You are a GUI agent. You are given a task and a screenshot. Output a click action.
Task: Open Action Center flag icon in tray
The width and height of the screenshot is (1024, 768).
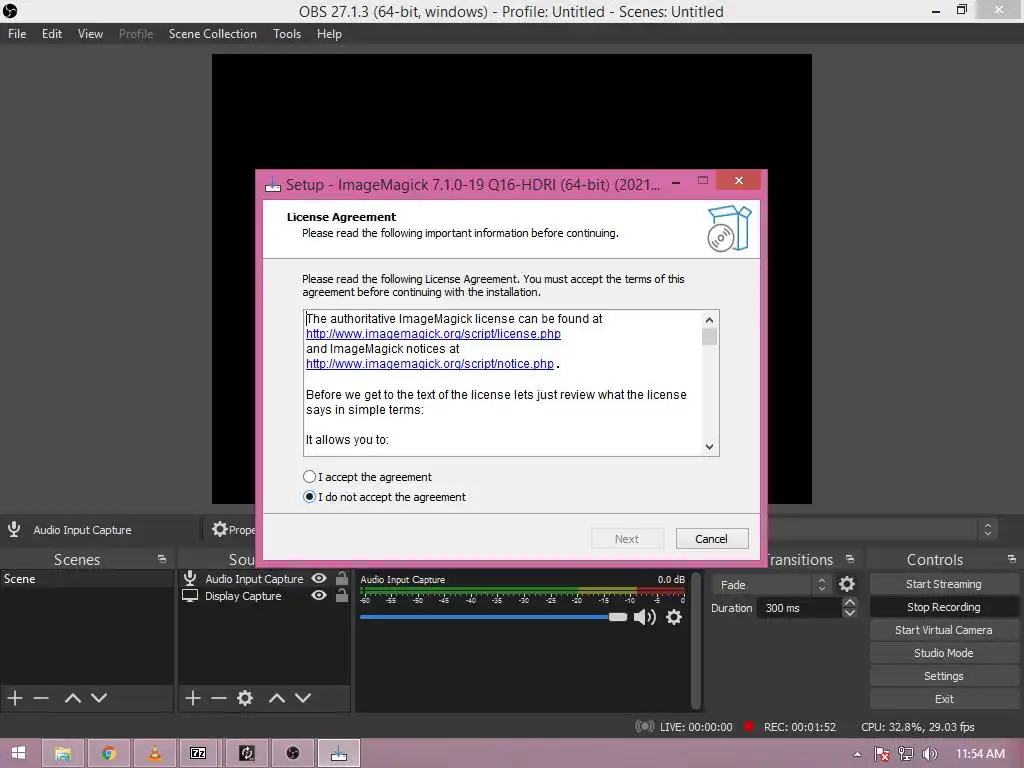[x=882, y=754]
